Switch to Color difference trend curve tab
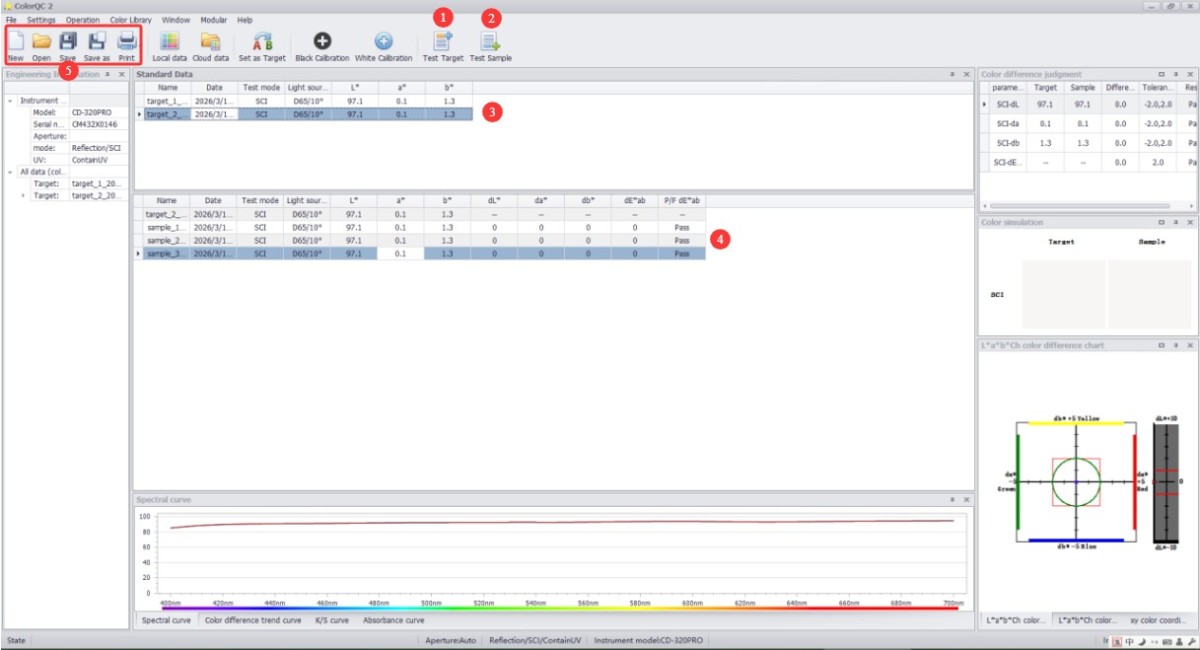 [x=252, y=620]
